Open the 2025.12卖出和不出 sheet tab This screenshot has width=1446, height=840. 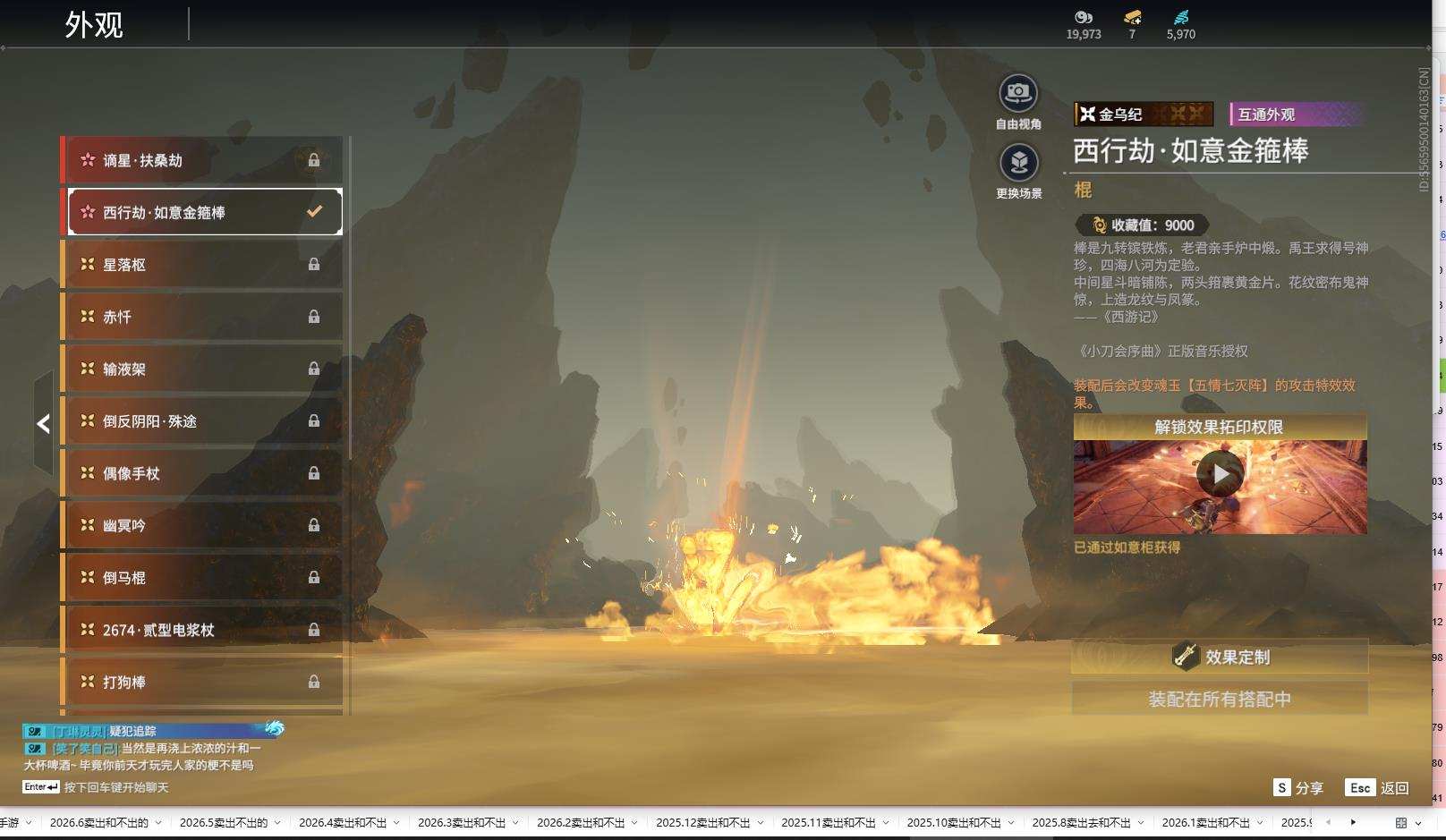point(703,822)
